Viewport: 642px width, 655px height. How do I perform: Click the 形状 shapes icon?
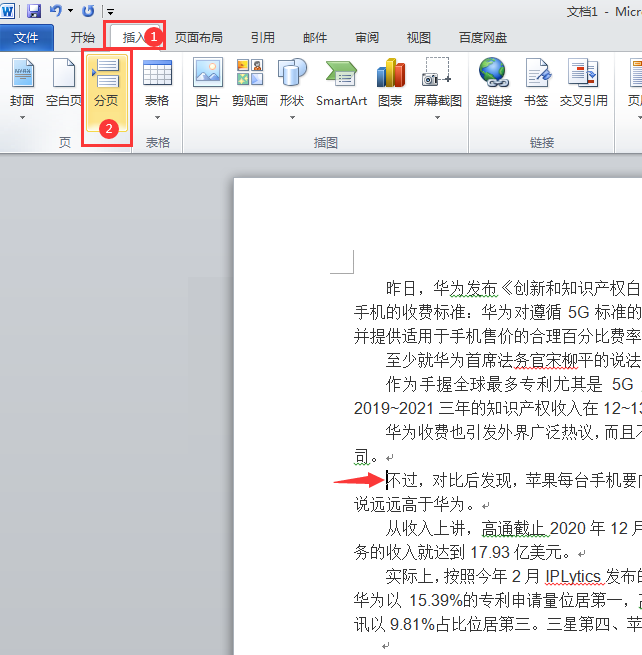(292, 73)
